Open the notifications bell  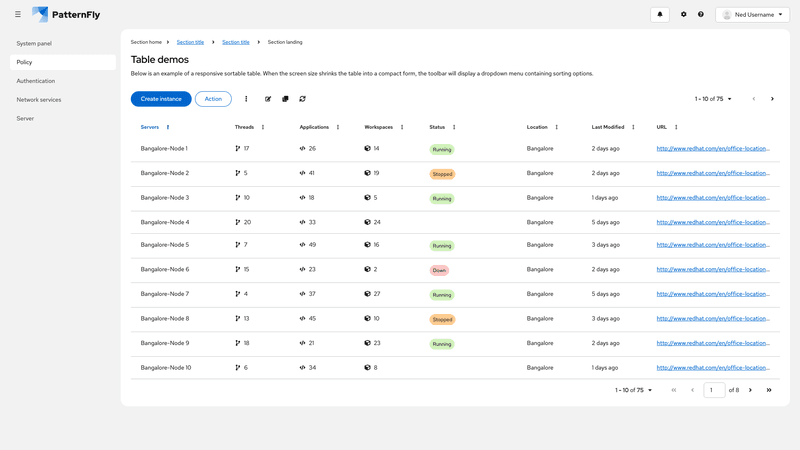click(x=659, y=15)
